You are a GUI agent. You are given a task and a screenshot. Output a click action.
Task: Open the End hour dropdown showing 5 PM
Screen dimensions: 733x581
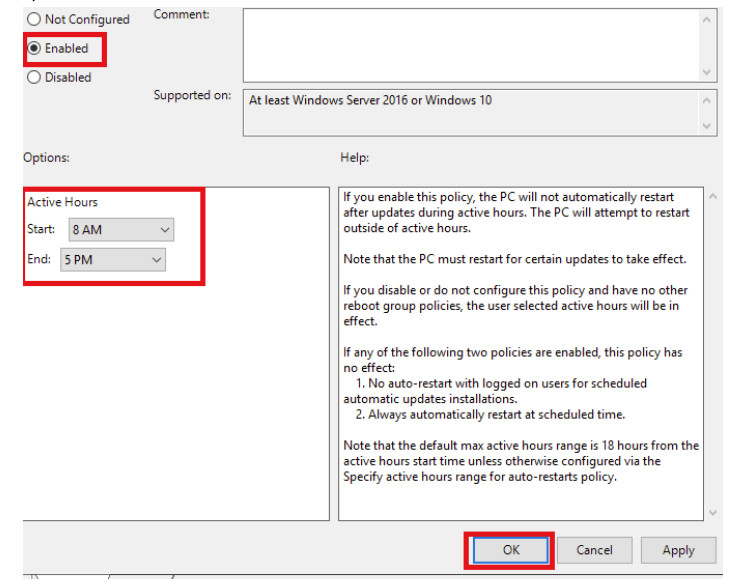[x=113, y=259]
